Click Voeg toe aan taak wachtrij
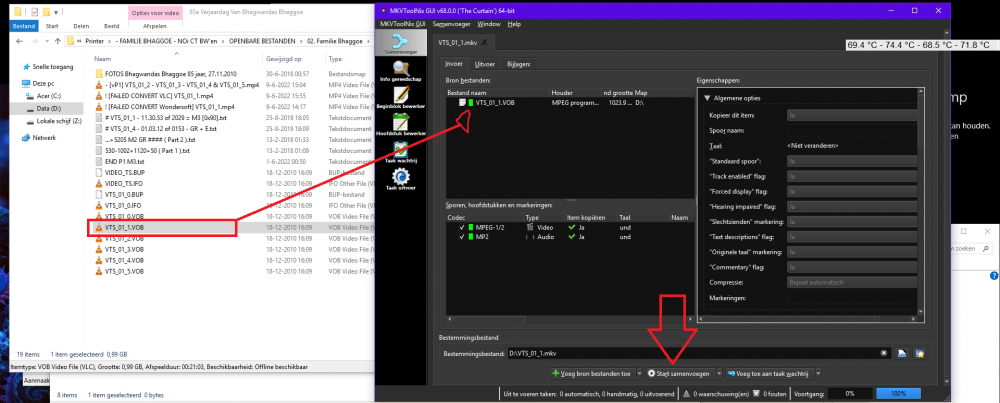The width and height of the screenshot is (1000, 403). 769,374
